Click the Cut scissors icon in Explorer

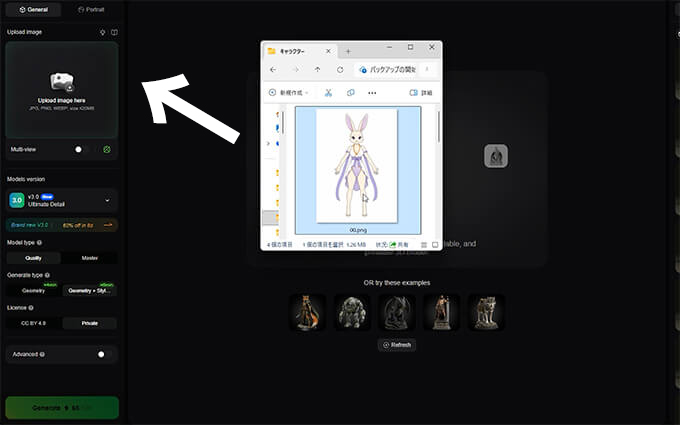click(x=328, y=92)
